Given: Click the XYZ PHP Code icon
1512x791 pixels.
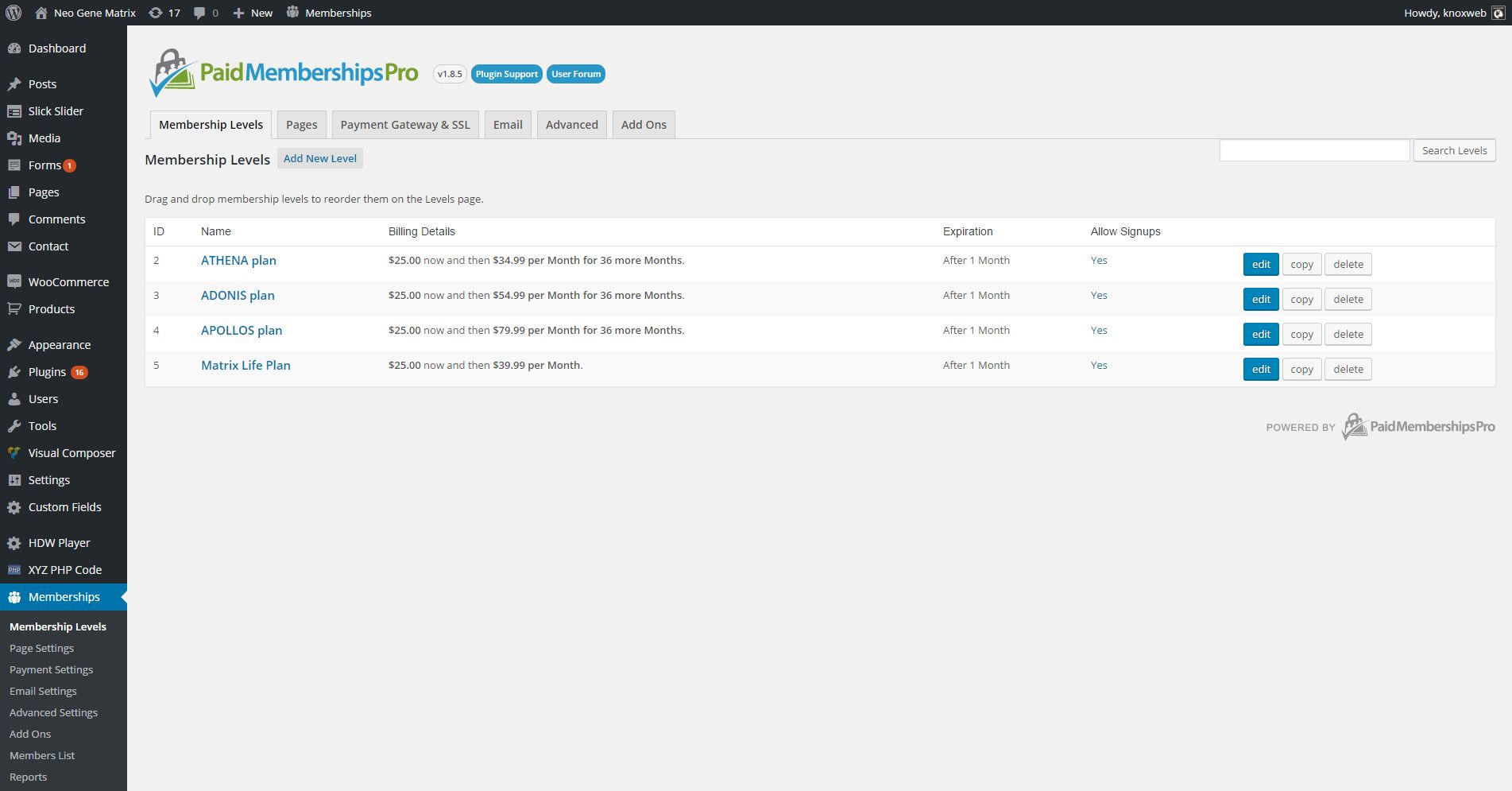Looking at the screenshot, I should (x=14, y=570).
